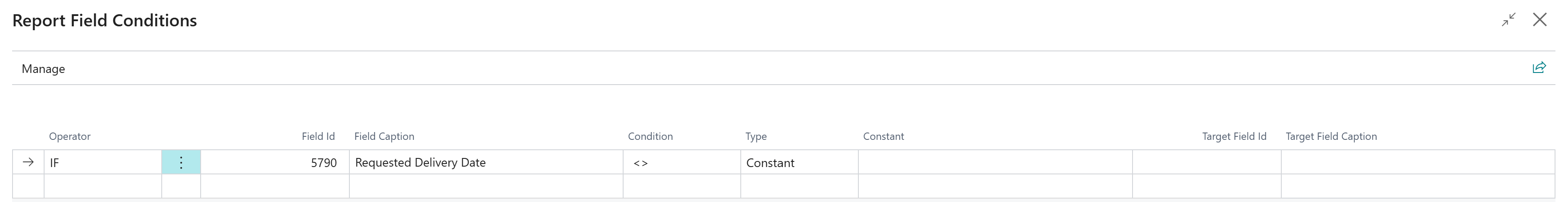Click the Requested Delivery Date cell
Viewport: 1568px width, 202px height.
pos(485,162)
